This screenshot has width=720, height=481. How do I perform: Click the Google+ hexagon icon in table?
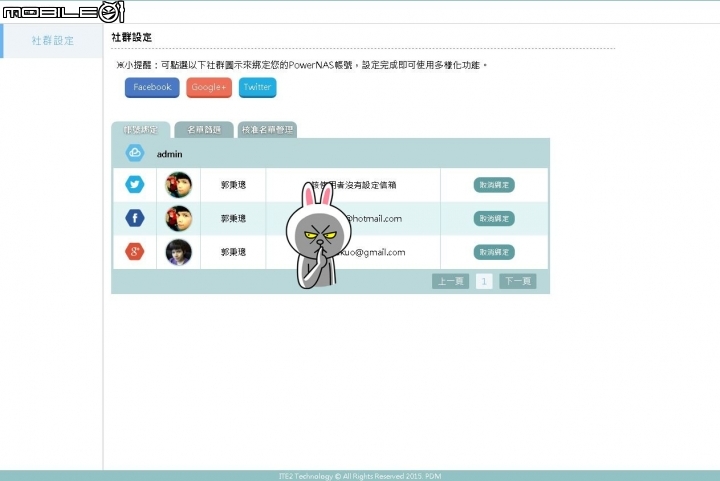coord(135,252)
